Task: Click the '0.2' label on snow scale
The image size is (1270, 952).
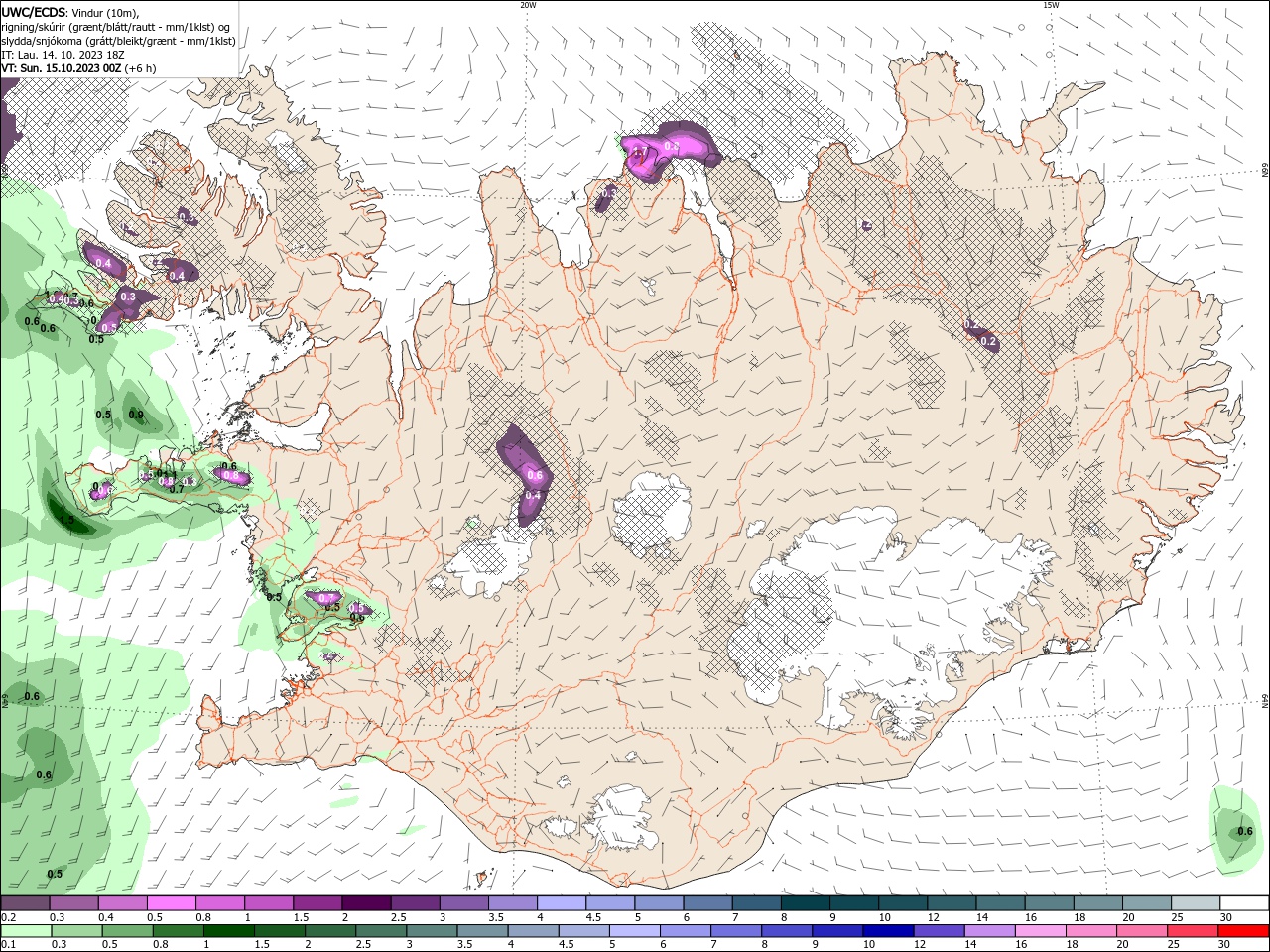Action: tap(8, 918)
